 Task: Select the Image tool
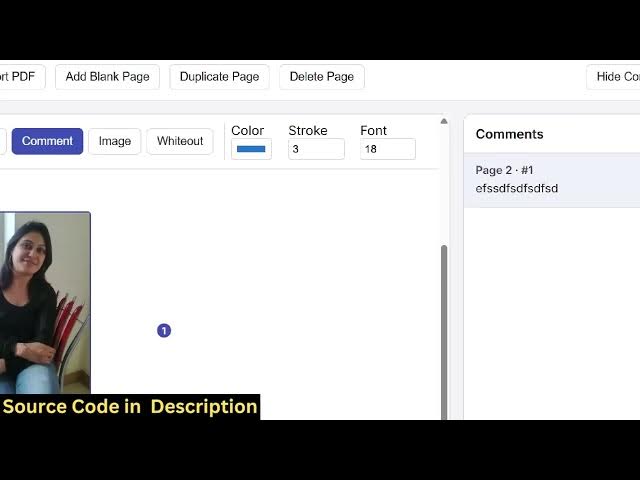point(115,141)
